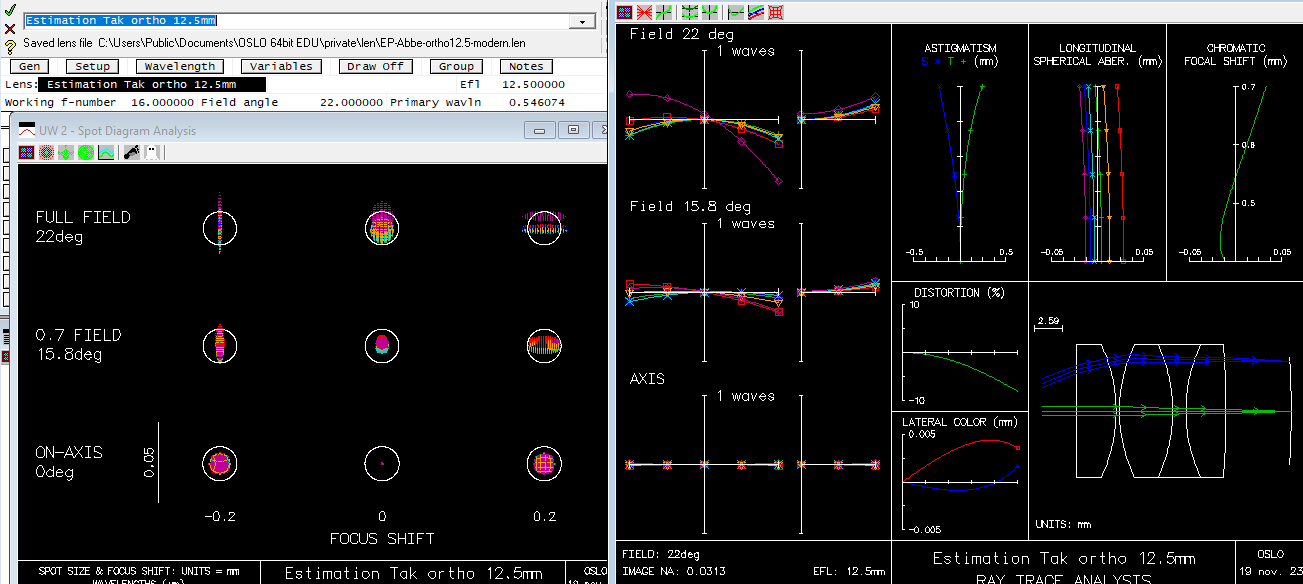
Task: Open the lens name history dropdown
Action: click(x=582, y=21)
